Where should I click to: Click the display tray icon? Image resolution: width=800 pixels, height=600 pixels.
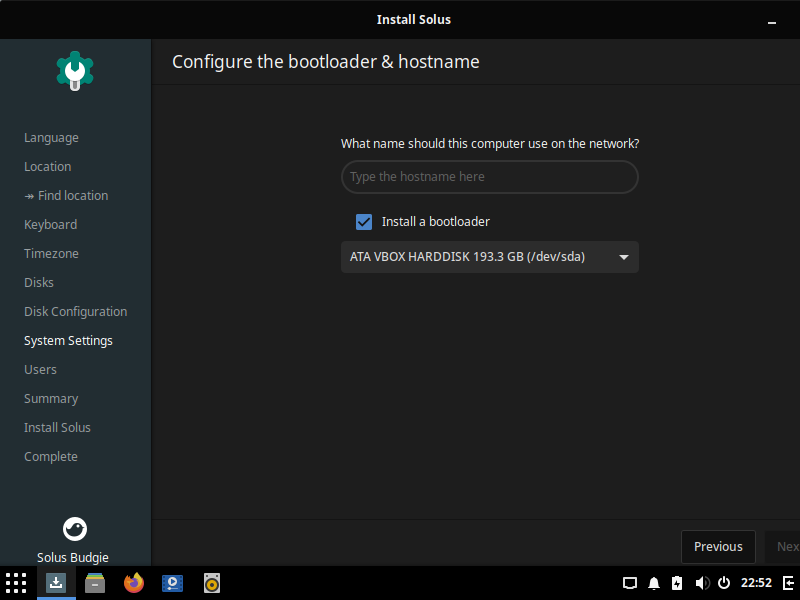[630, 583]
